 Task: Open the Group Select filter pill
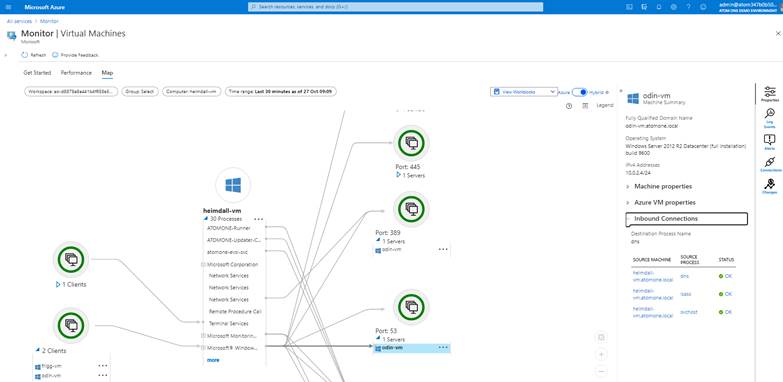(x=140, y=92)
